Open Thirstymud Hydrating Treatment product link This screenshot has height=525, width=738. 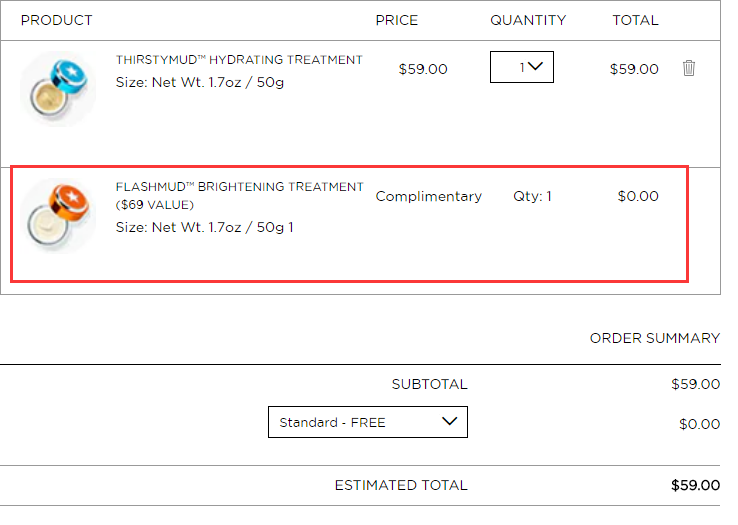coord(239,60)
